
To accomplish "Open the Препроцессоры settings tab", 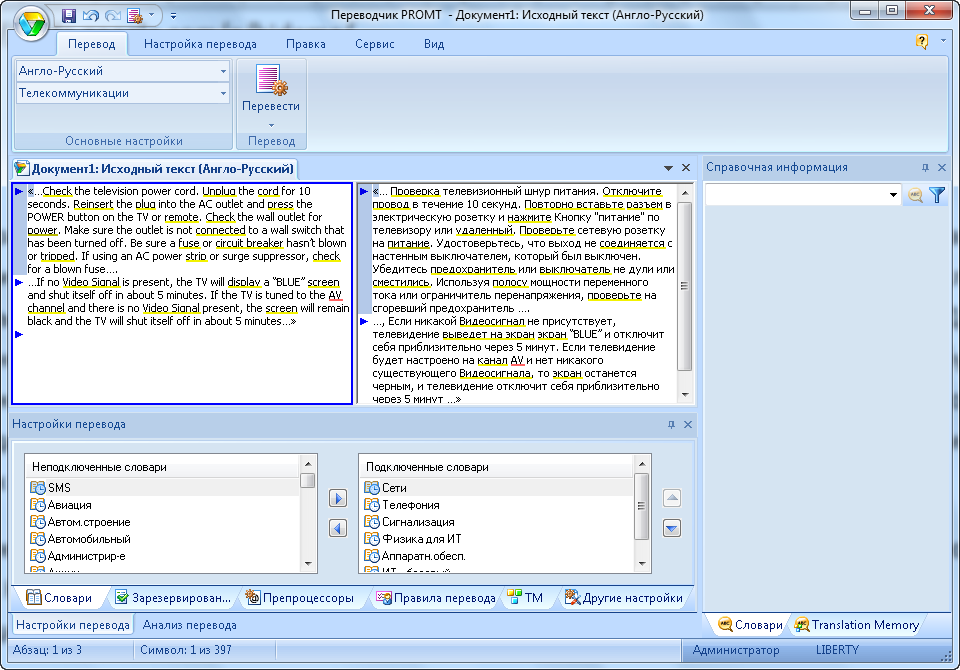I will click(300, 598).
